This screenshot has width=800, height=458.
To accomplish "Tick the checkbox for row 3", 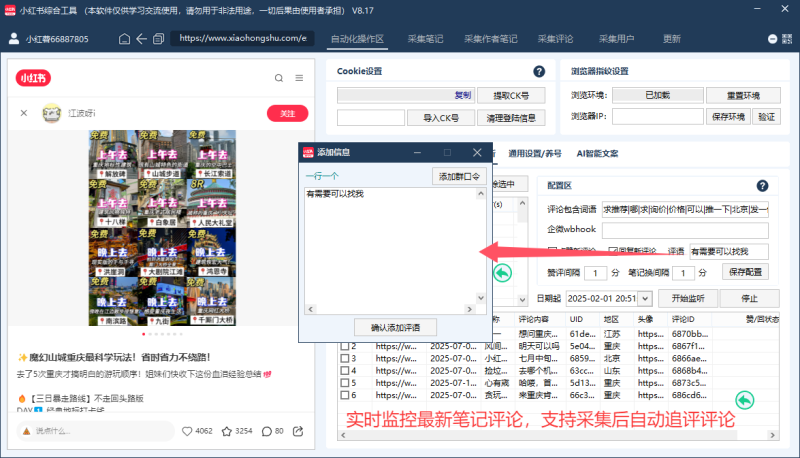I will [x=345, y=359].
